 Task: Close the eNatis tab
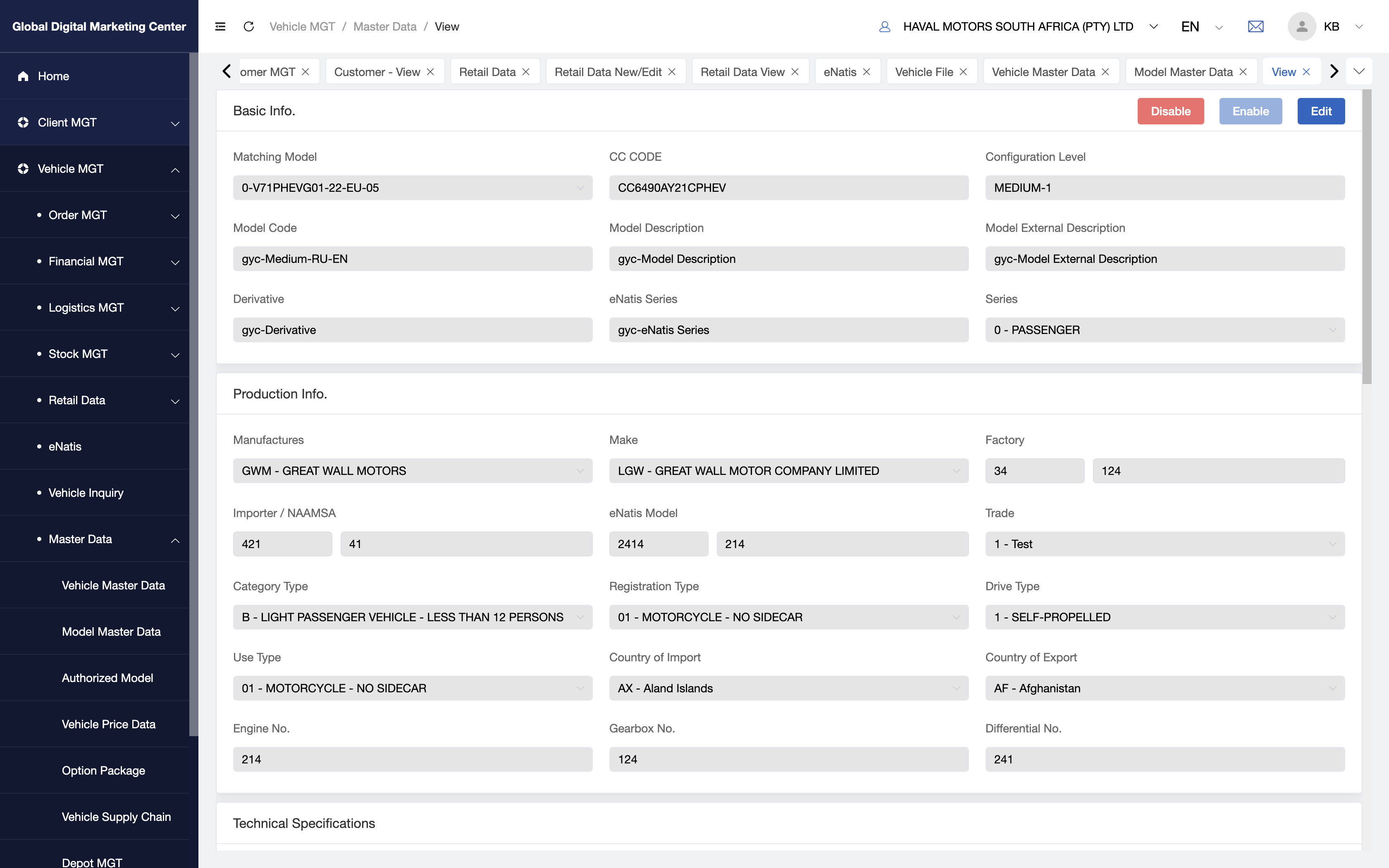(x=867, y=72)
